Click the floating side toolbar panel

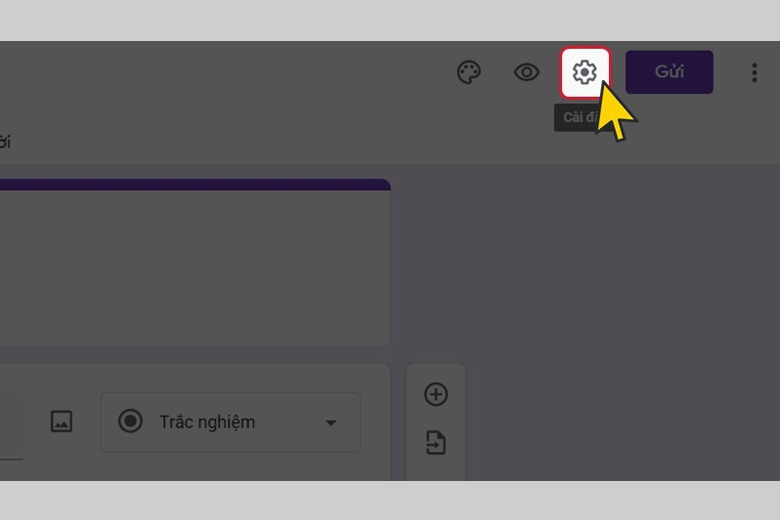point(436,422)
